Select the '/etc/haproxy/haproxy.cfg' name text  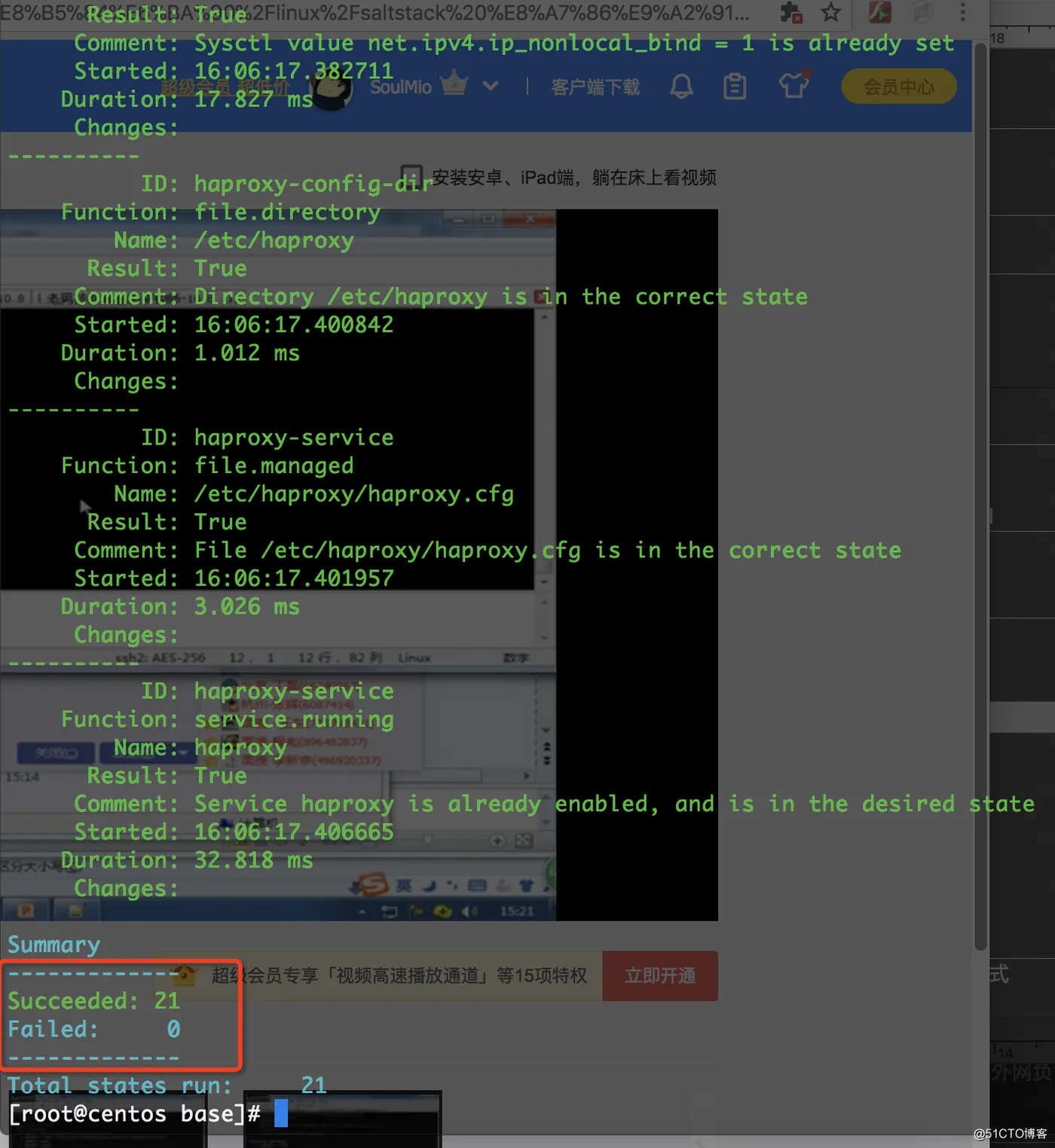tap(354, 494)
